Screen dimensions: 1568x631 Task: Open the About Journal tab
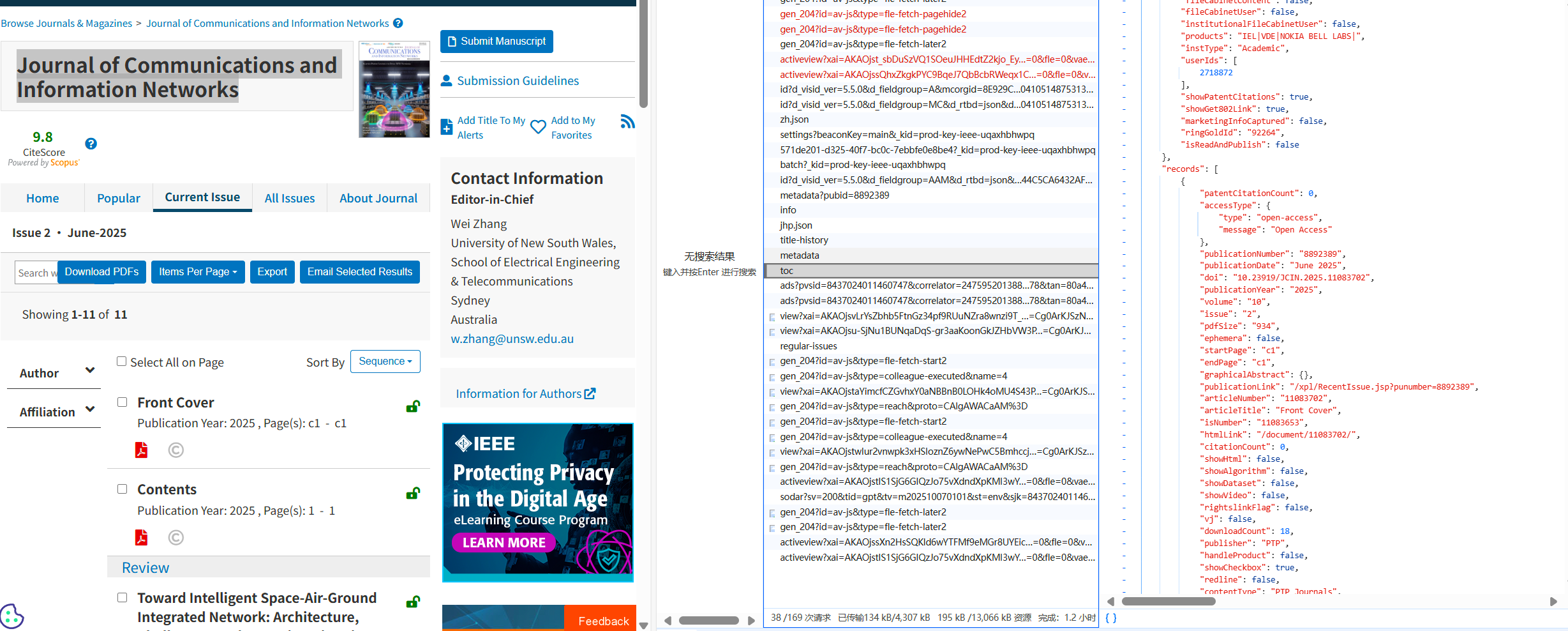tap(378, 198)
